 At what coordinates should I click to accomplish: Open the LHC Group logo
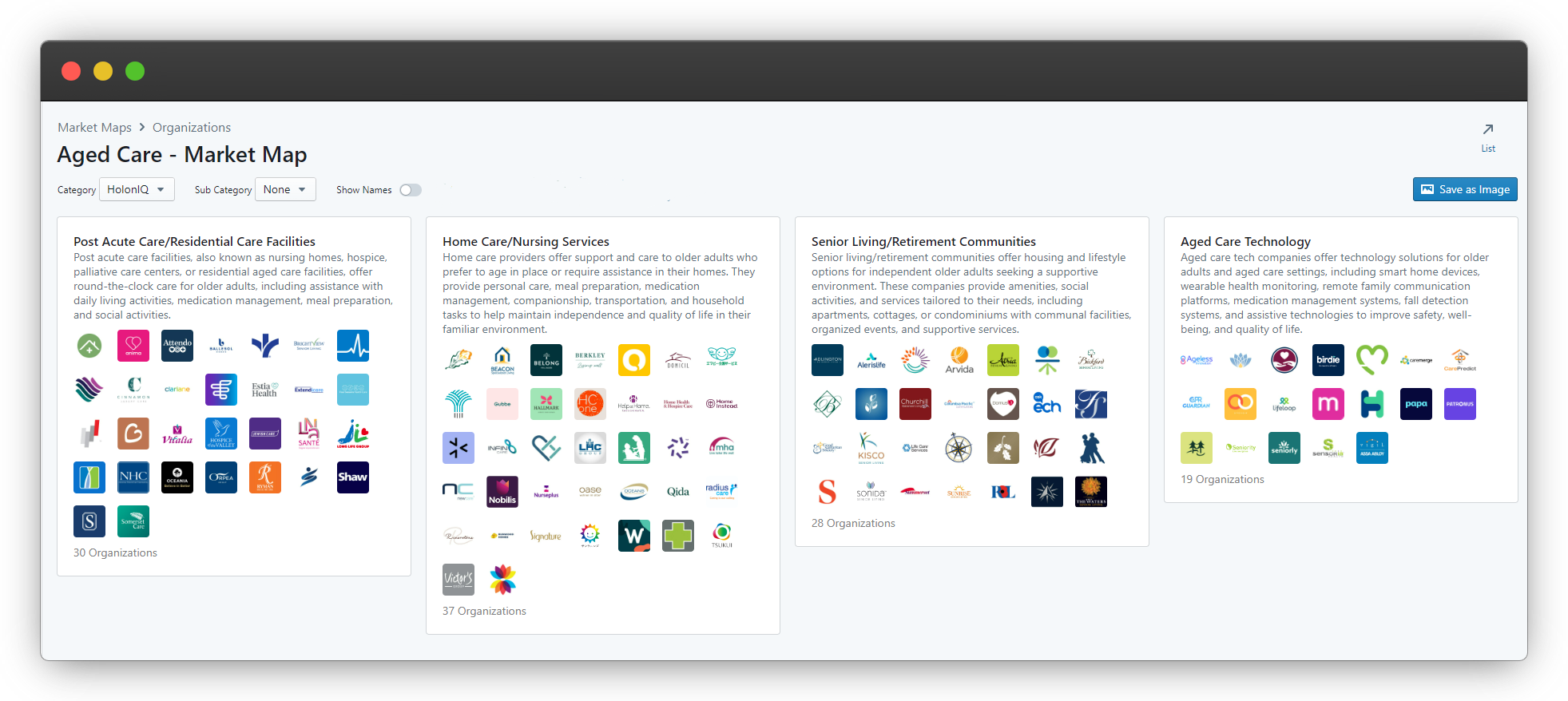pyautogui.click(x=590, y=448)
